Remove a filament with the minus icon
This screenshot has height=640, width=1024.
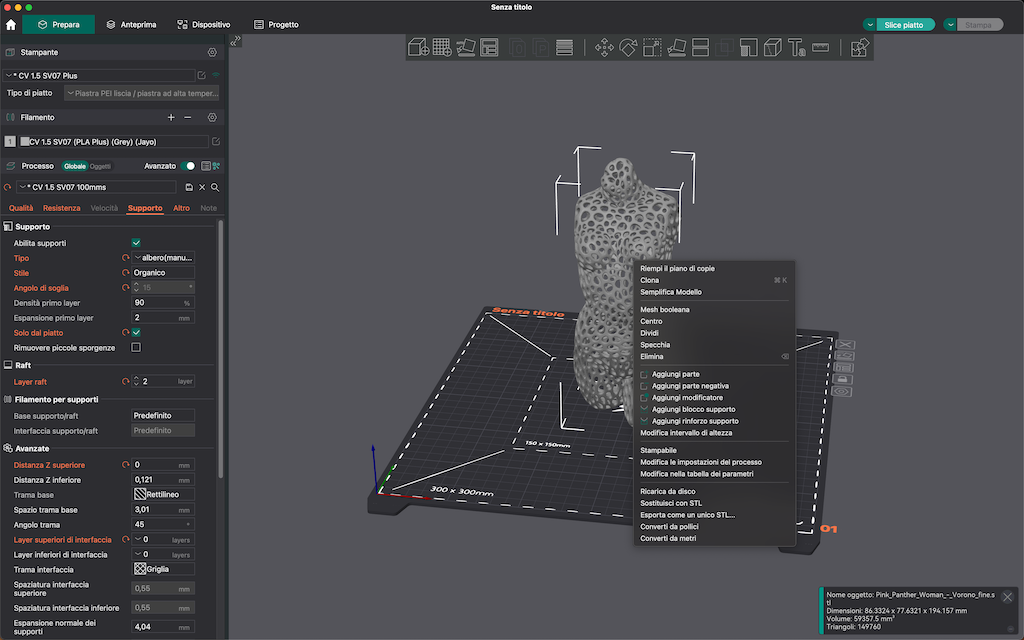[x=188, y=118]
